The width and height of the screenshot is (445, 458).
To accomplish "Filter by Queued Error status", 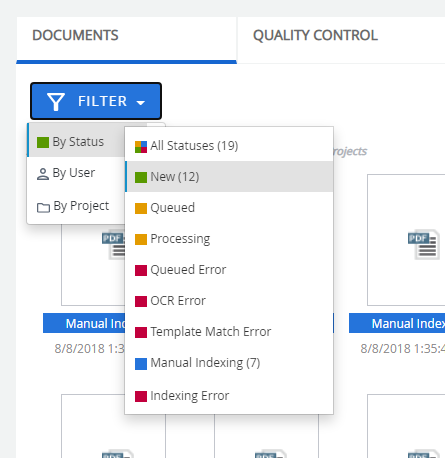I will click(229, 270).
